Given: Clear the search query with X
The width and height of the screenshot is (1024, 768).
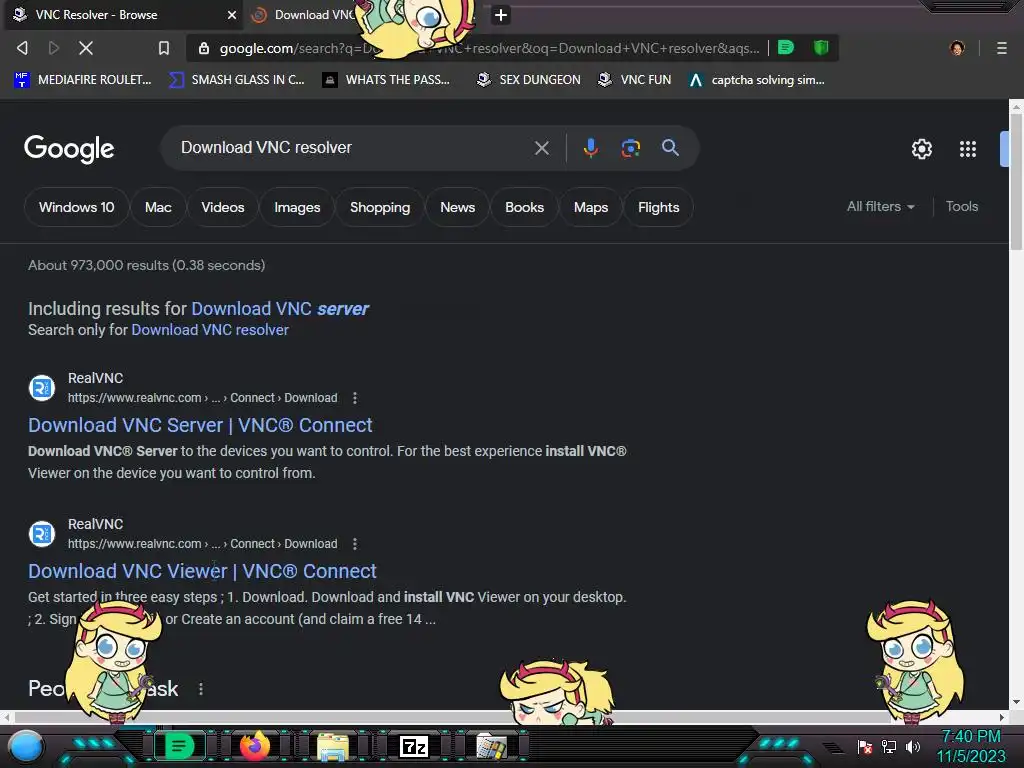Looking at the screenshot, I should 541,148.
